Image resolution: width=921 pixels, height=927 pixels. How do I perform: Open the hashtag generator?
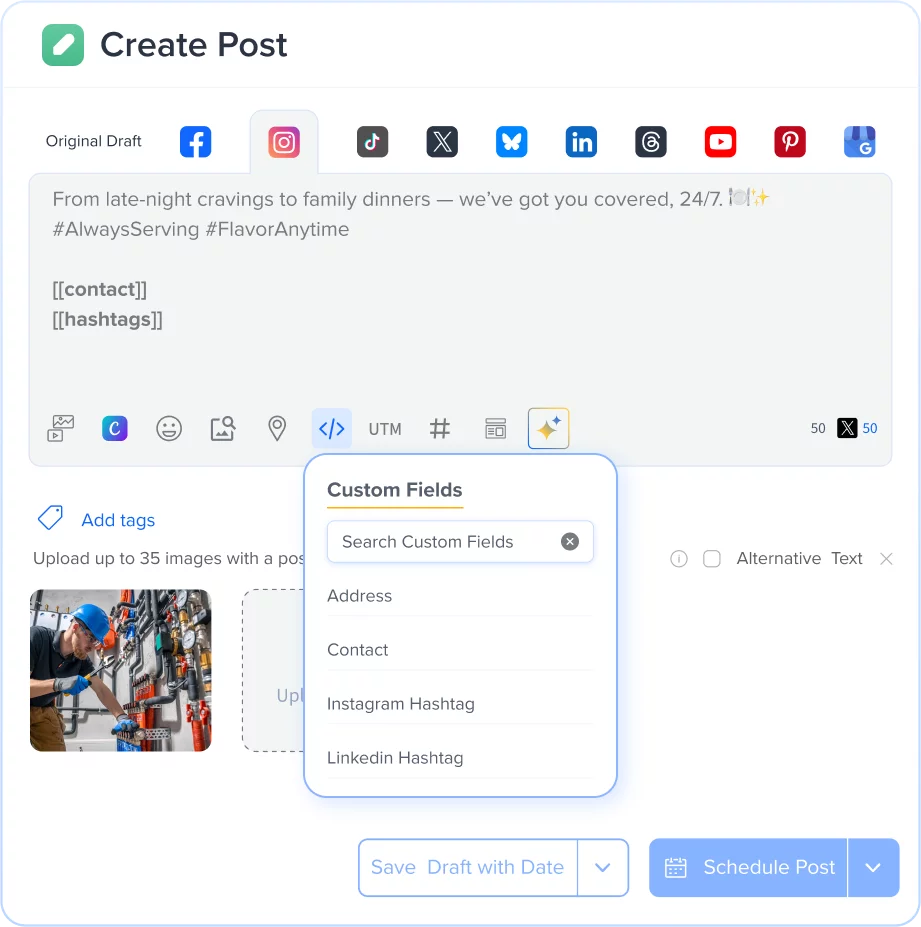click(440, 428)
